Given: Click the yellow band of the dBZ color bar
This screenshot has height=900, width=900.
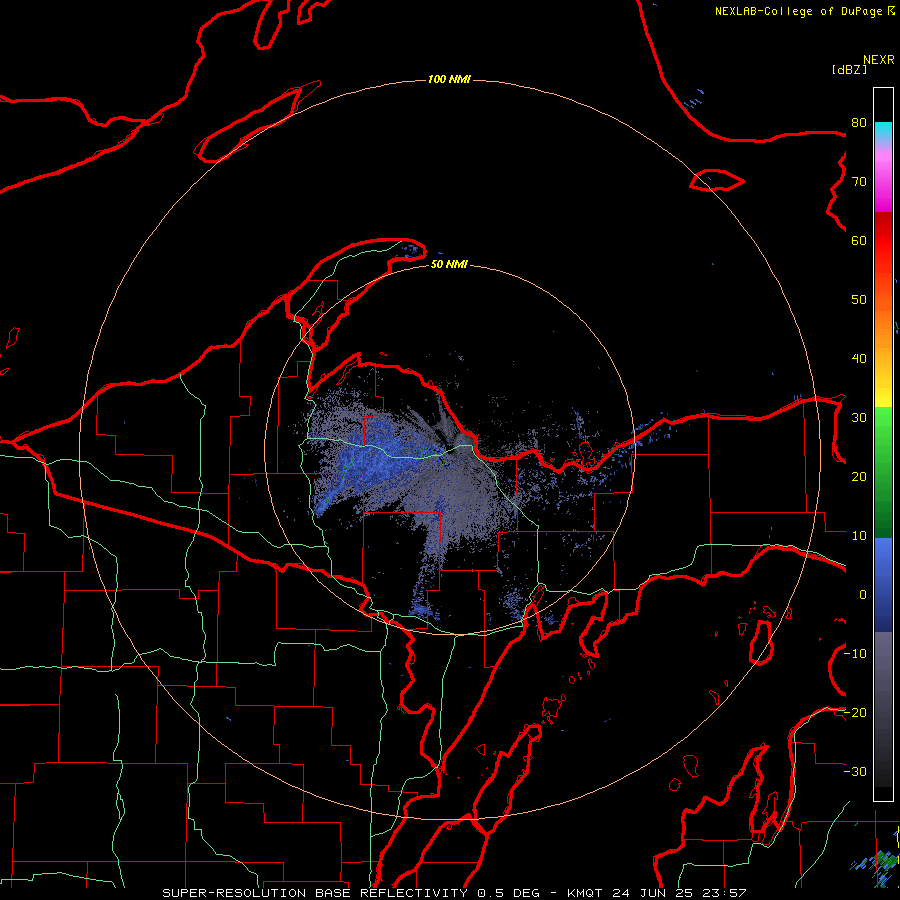Looking at the screenshot, I should coord(883,396).
